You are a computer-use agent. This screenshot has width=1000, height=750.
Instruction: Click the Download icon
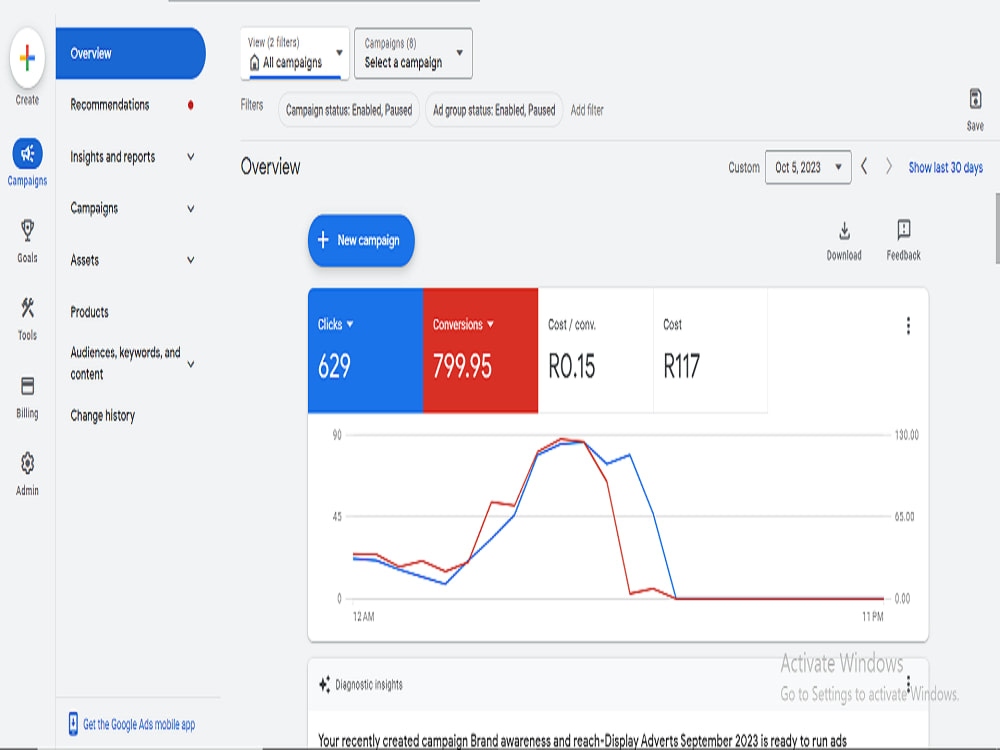(844, 231)
